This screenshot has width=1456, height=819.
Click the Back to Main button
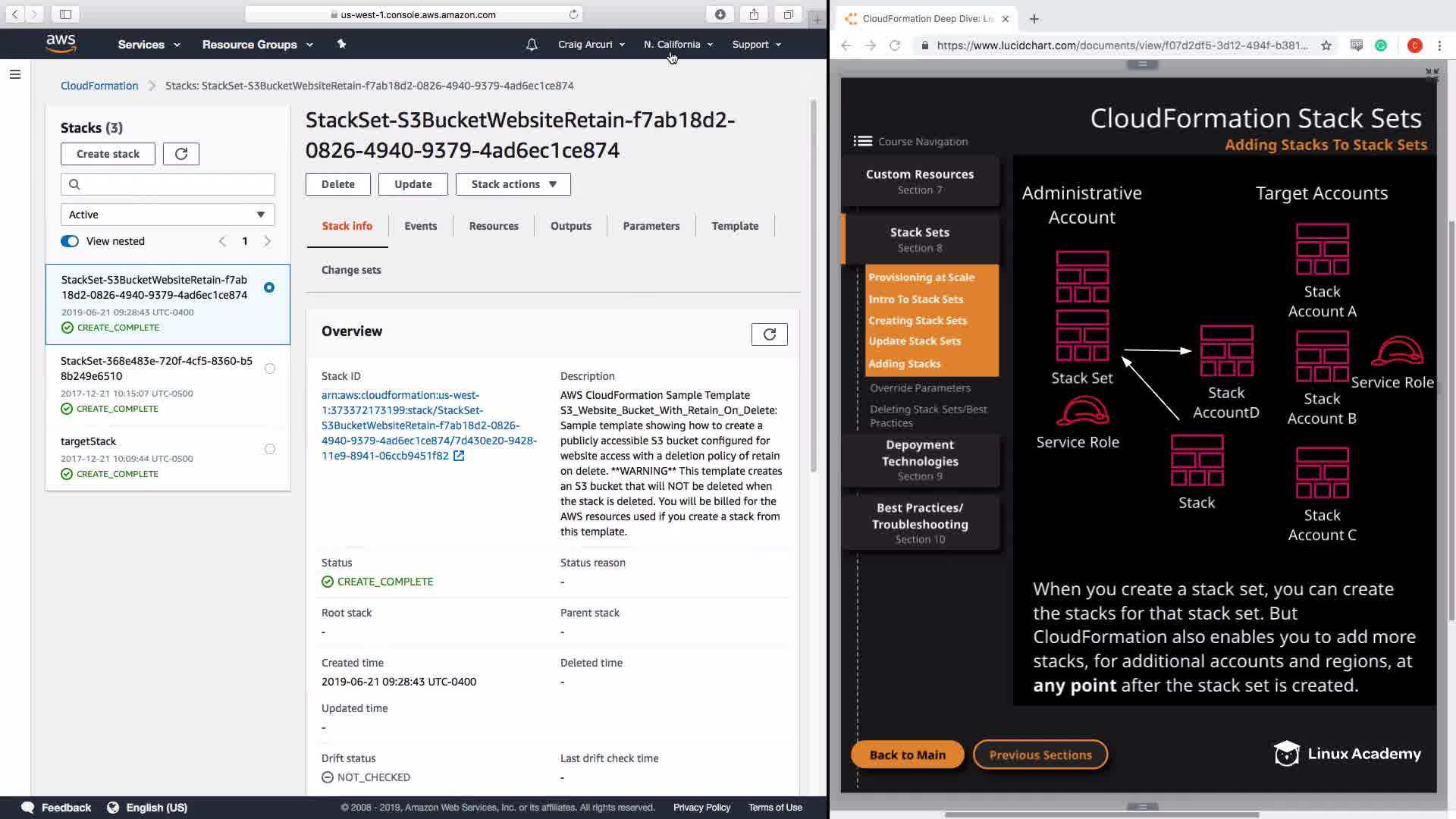pos(907,755)
